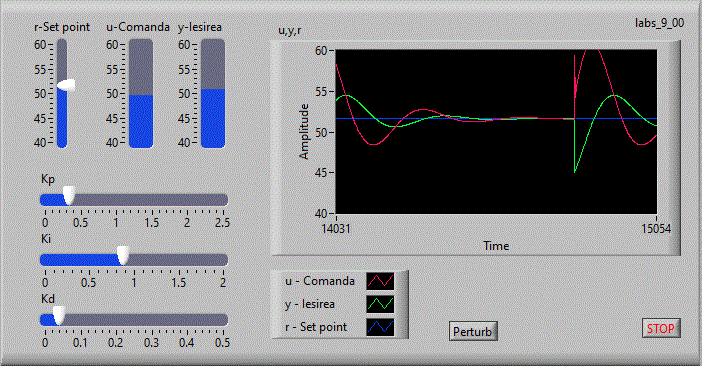Click the r - Set point blue plot icon
The height and width of the screenshot is (366, 702).
380,327
